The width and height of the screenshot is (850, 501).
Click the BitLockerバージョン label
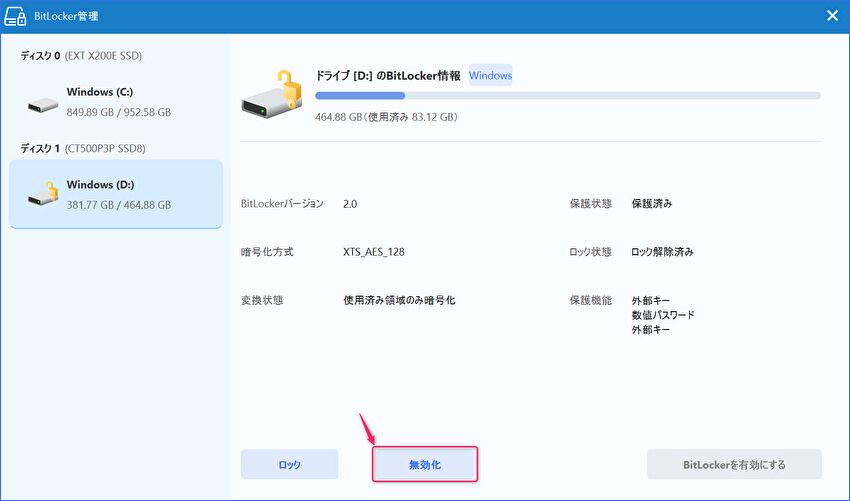click(282, 204)
